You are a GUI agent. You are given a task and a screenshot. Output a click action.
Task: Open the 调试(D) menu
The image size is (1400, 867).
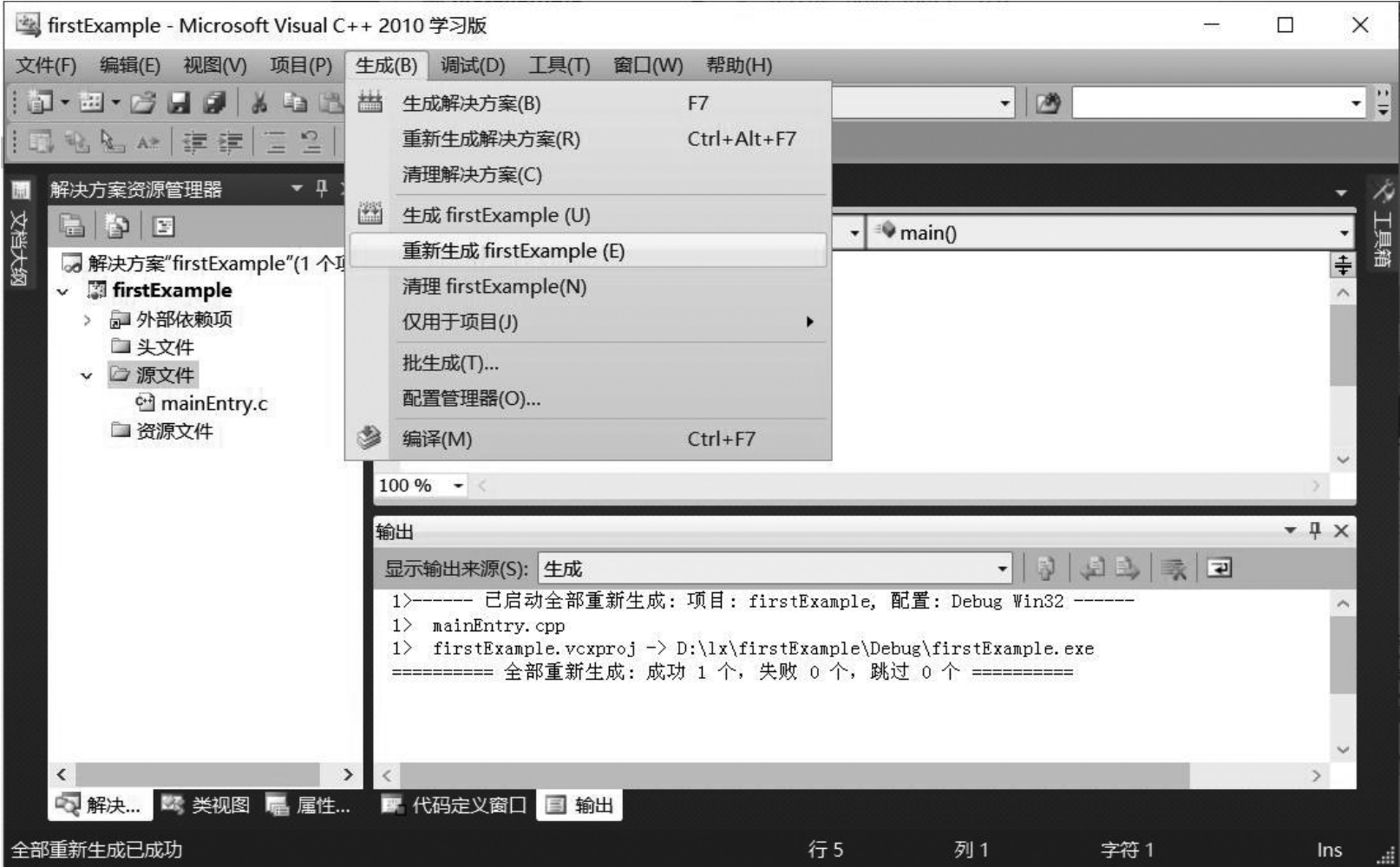tap(473, 65)
